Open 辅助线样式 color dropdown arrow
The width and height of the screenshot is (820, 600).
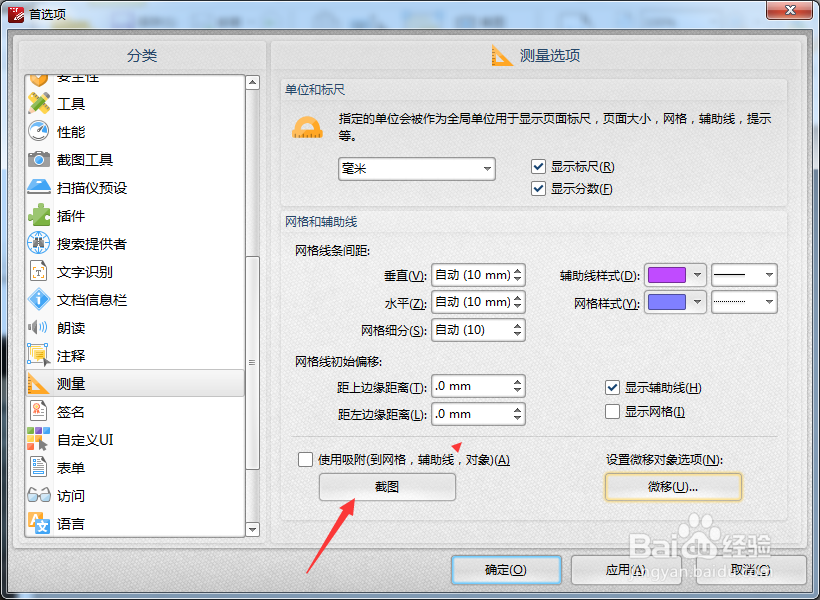[697, 275]
